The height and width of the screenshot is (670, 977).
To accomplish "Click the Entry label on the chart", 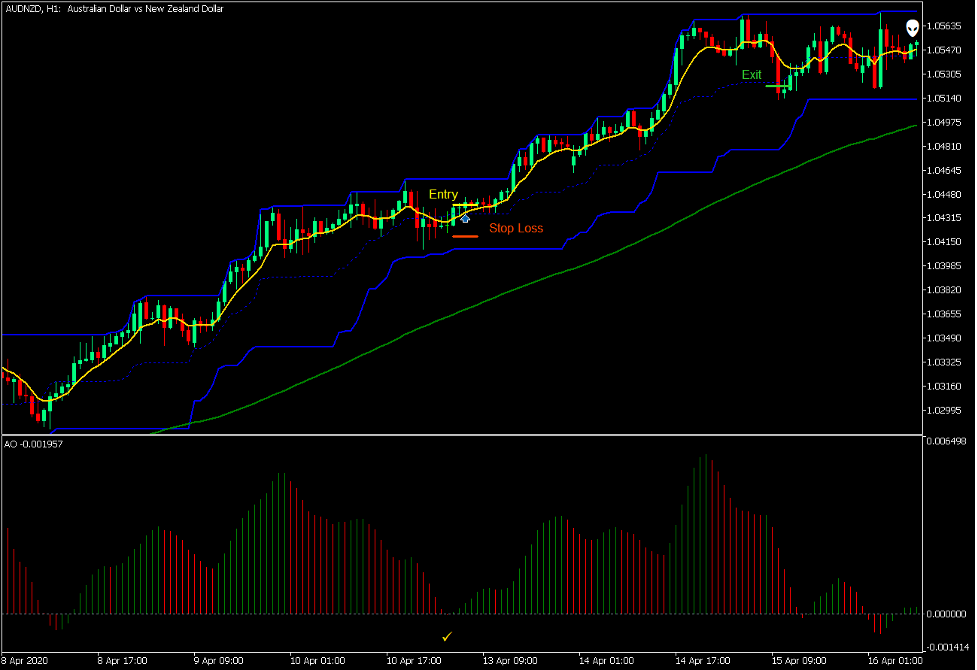I will (442, 194).
